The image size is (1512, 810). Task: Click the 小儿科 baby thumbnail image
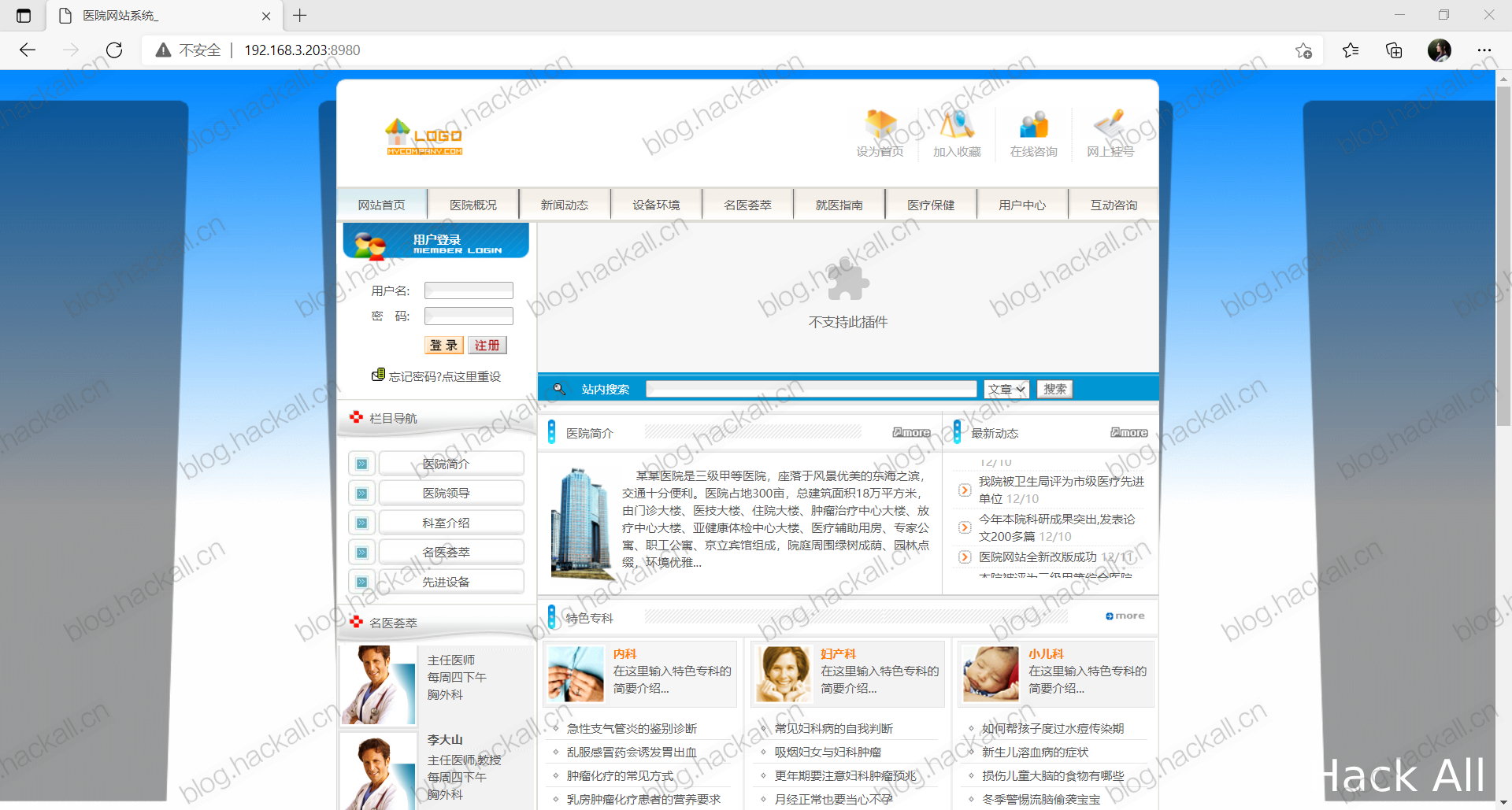point(991,674)
